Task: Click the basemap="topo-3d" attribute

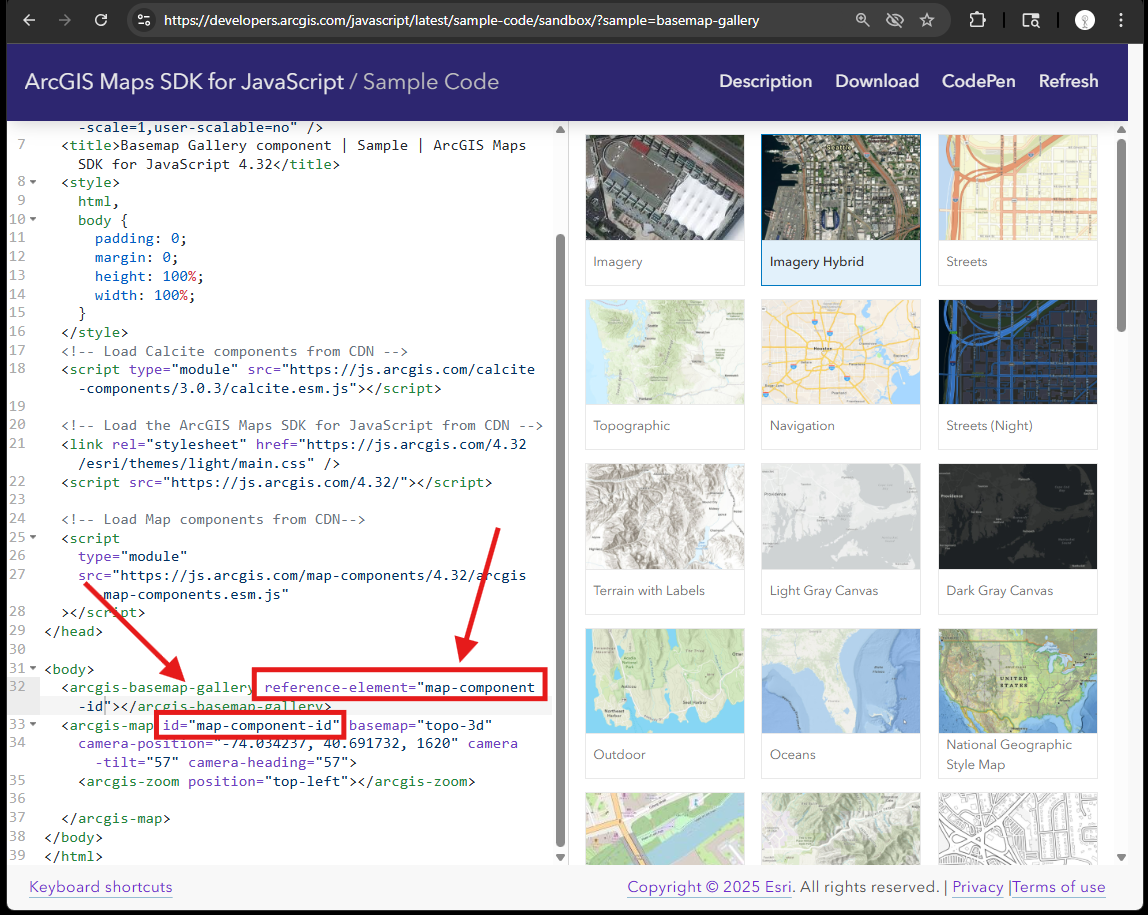Action: (x=421, y=725)
